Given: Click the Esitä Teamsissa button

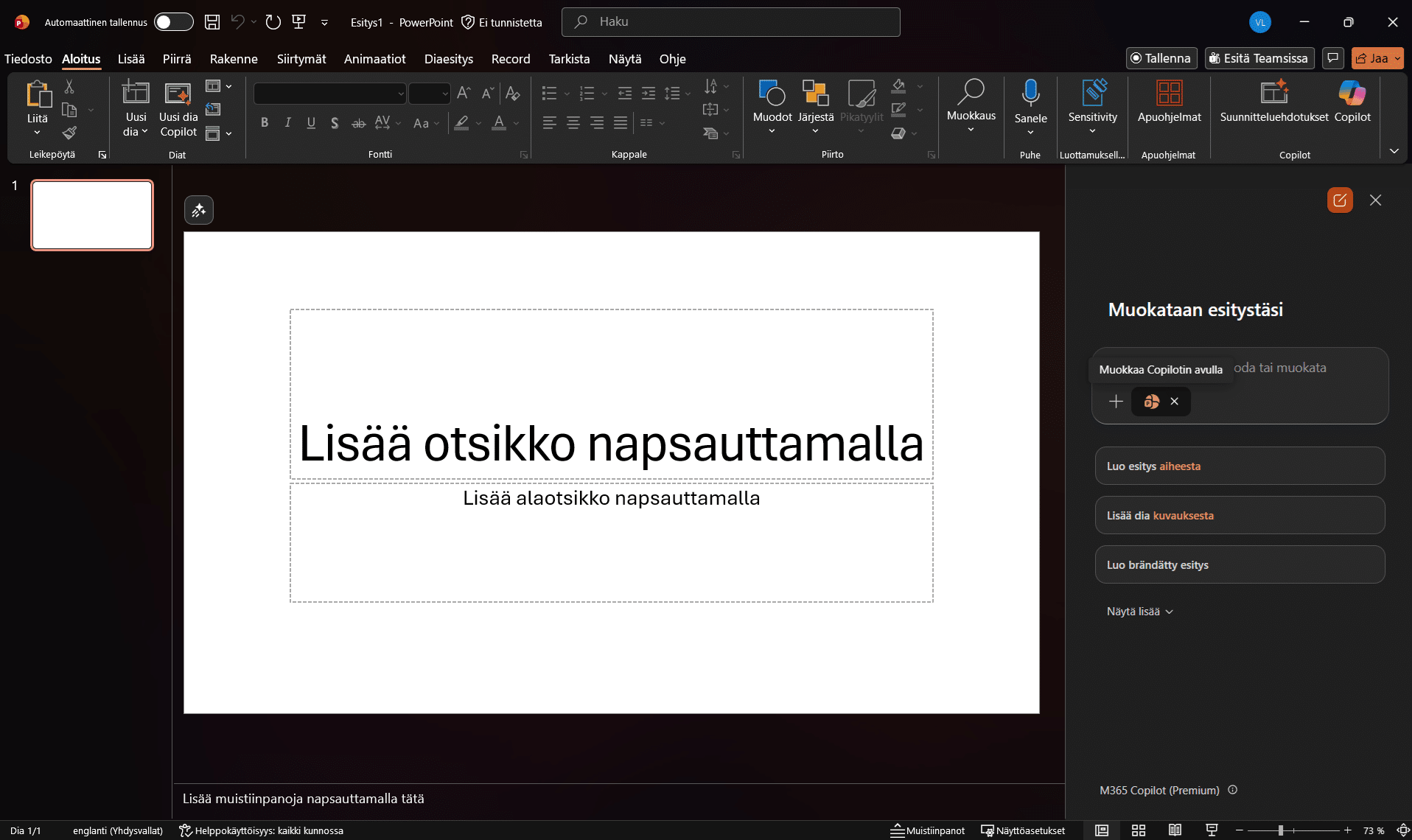Looking at the screenshot, I should [x=1259, y=58].
